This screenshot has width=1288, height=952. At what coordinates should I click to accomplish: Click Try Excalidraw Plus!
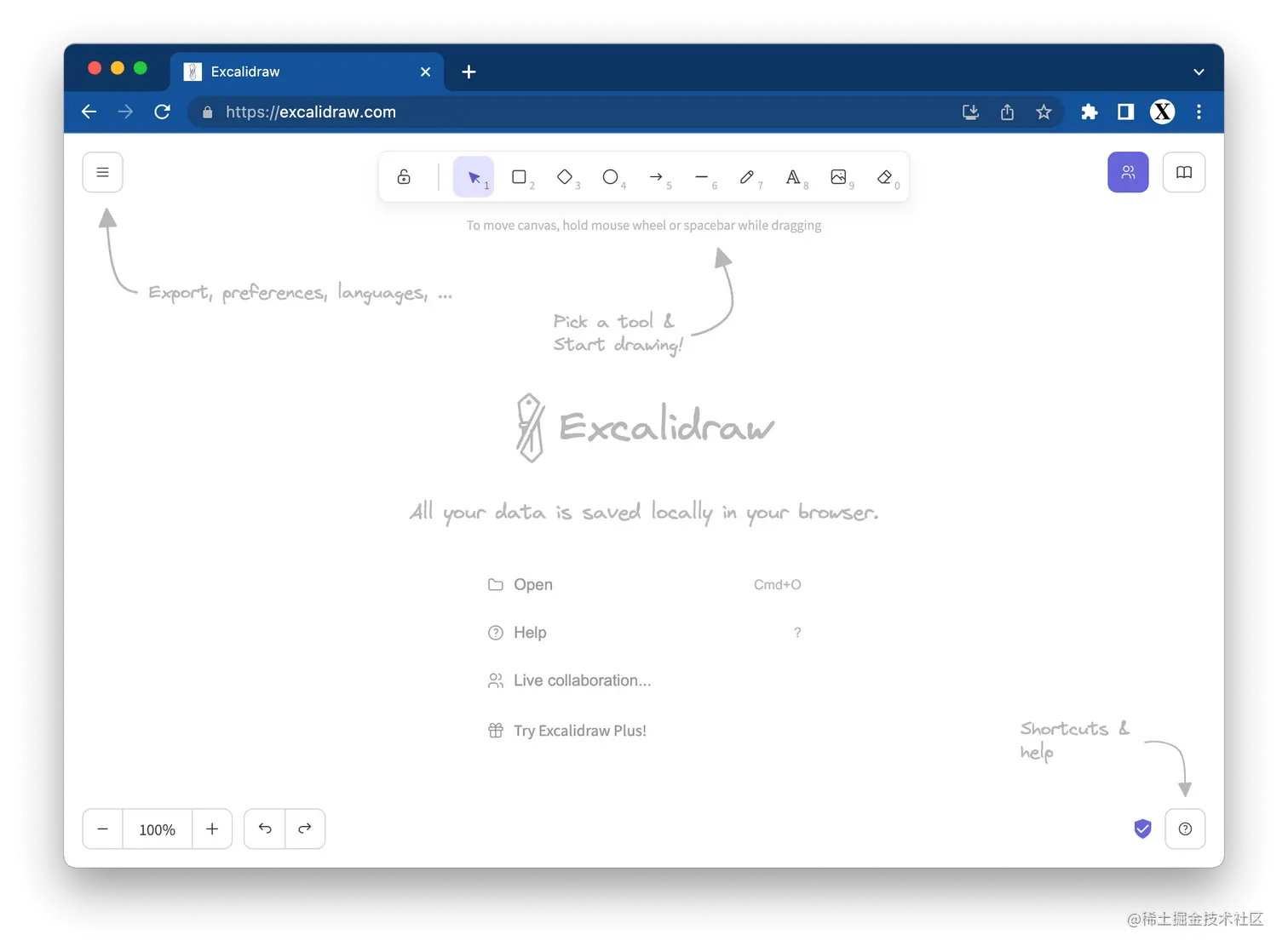tap(579, 730)
